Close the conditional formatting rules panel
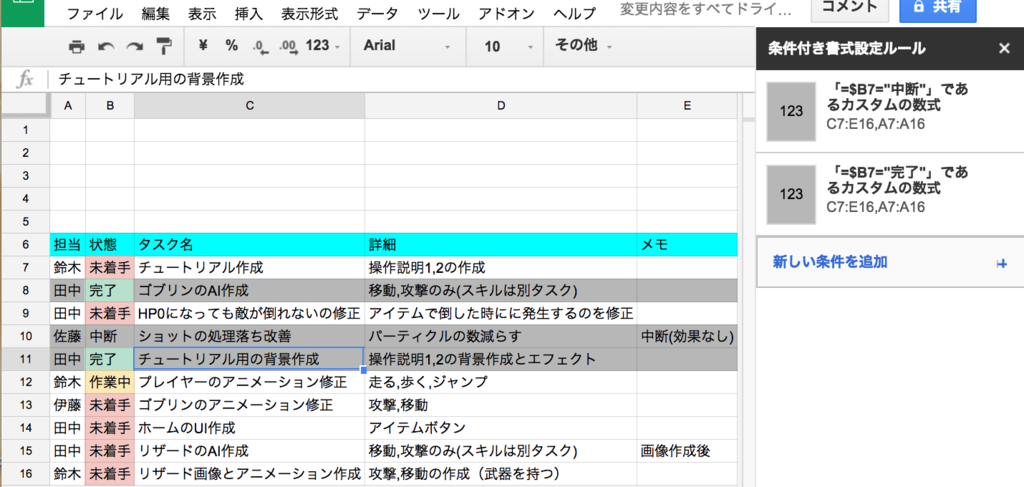1024x487 pixels. point(1004,48)
